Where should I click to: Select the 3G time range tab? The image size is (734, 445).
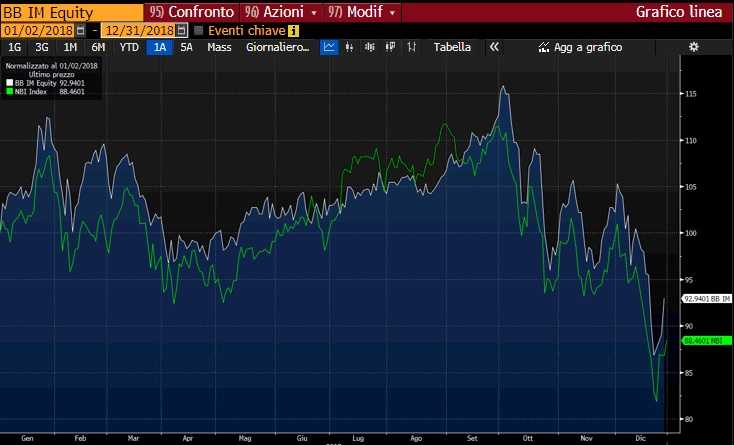click(x=42, y=47)
